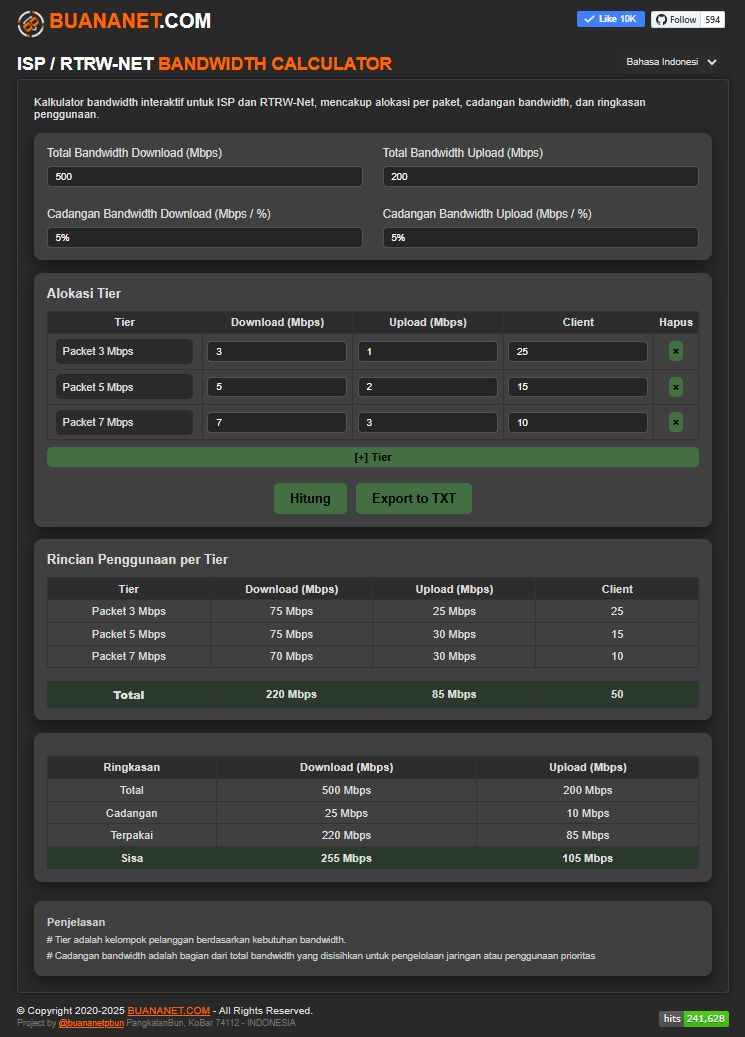745x1037 pixels.
Task: Click the Penjelasan heading
Action: (76, 922)
